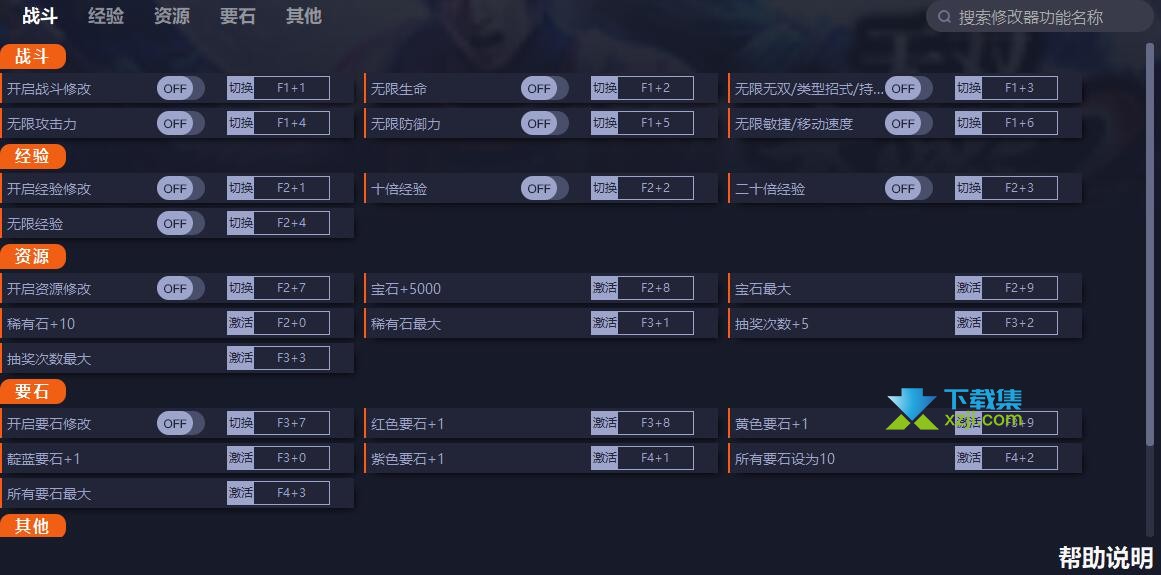Switch to the 经验 tab
Screen dimensions: 1161x575
point(106,16)
